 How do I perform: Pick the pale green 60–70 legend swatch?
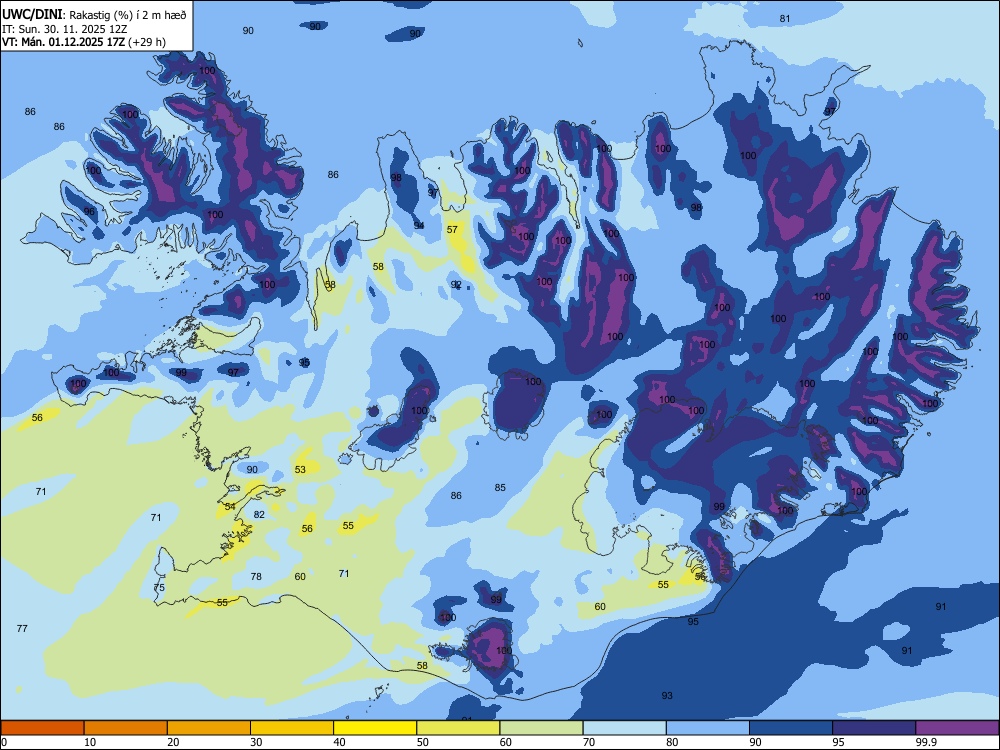(x=541, y=728)
